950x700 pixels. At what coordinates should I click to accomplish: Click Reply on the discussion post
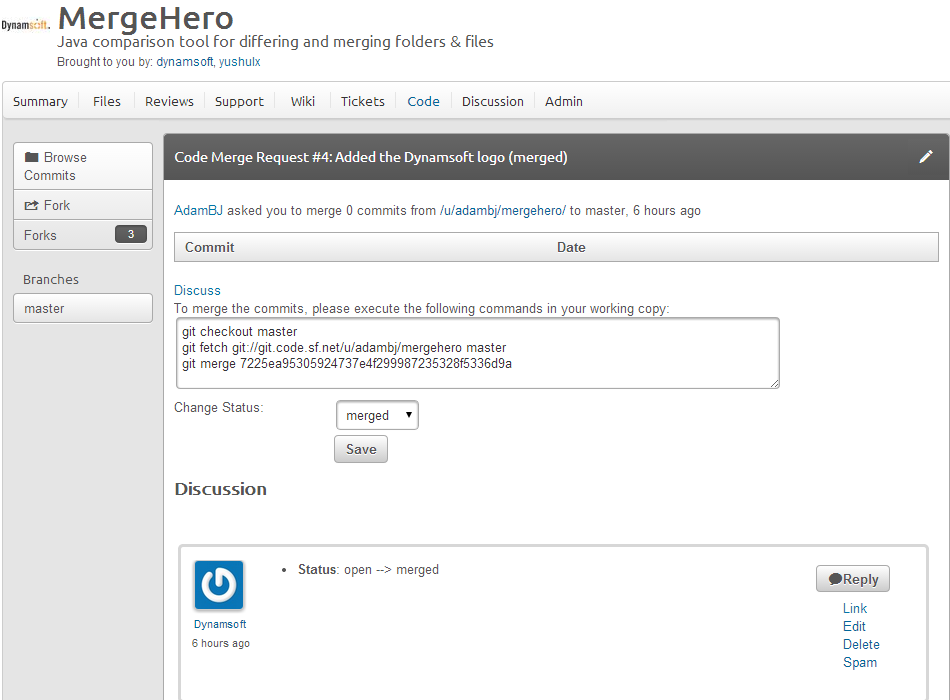tap(852, 579)
